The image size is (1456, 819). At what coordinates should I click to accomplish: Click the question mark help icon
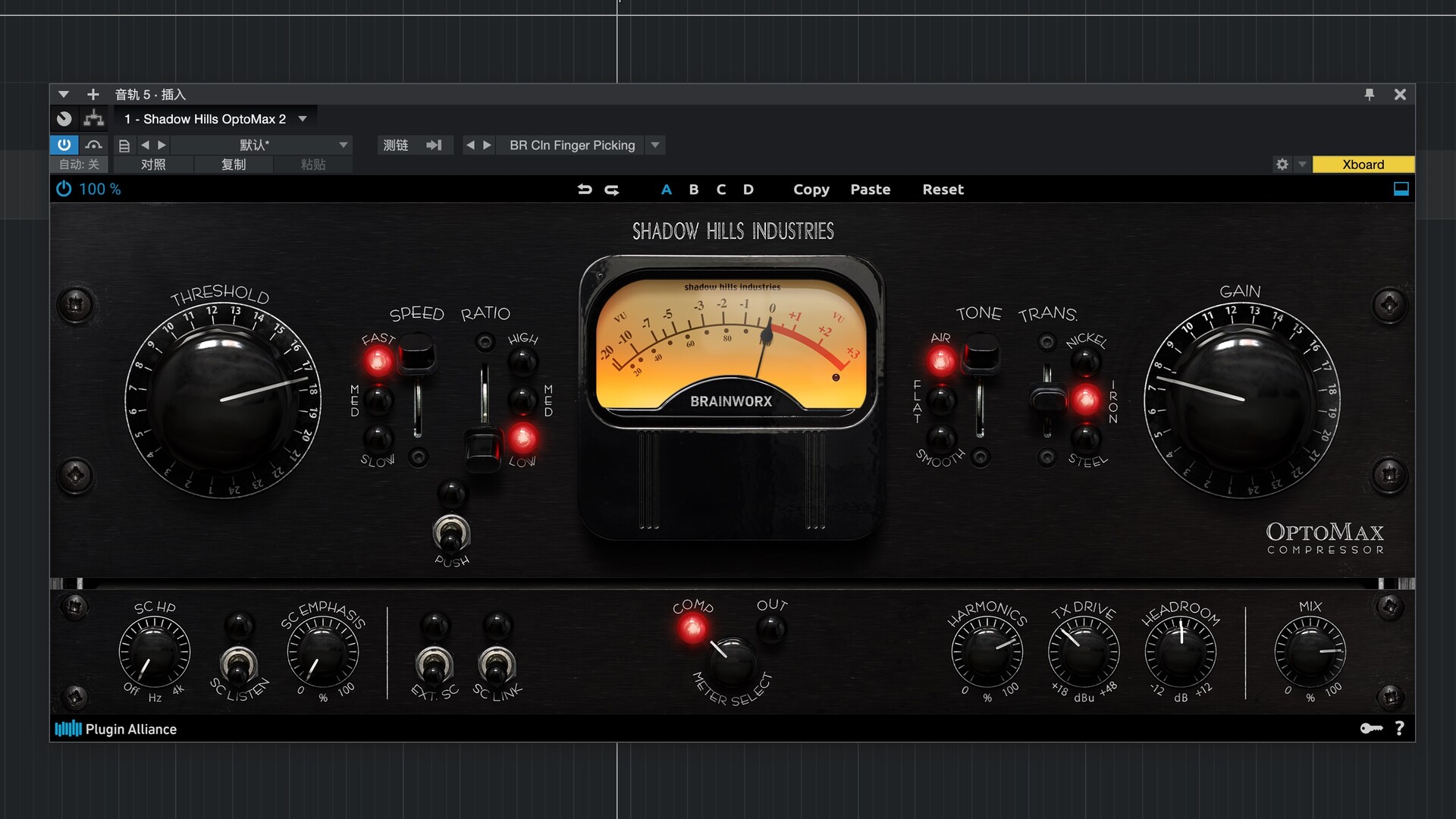coord(1400,729)
